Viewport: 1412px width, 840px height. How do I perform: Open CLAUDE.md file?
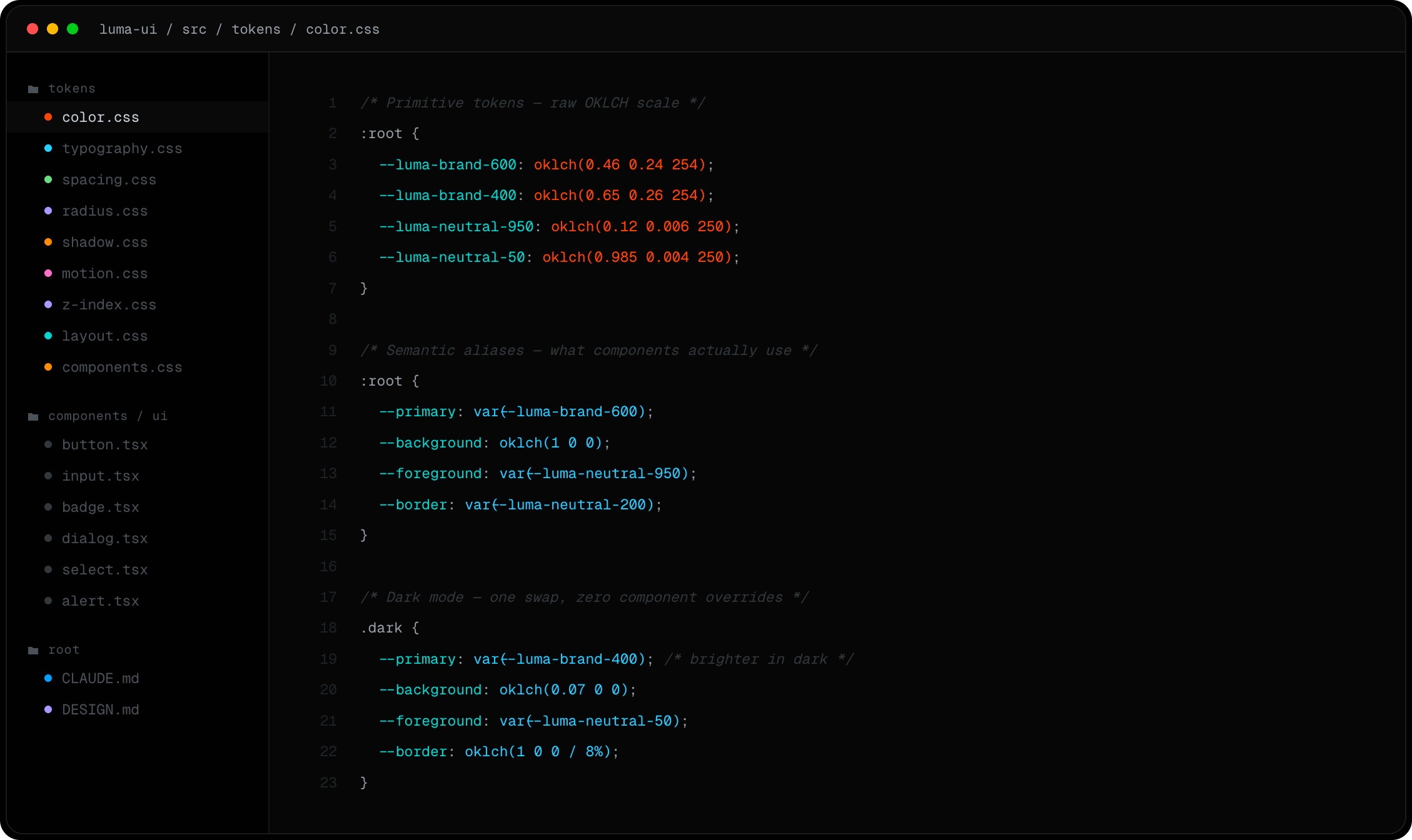138,678
